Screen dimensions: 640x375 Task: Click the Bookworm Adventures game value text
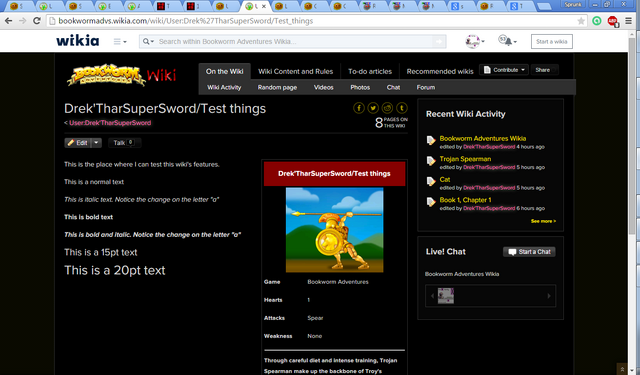pos(338,282)
